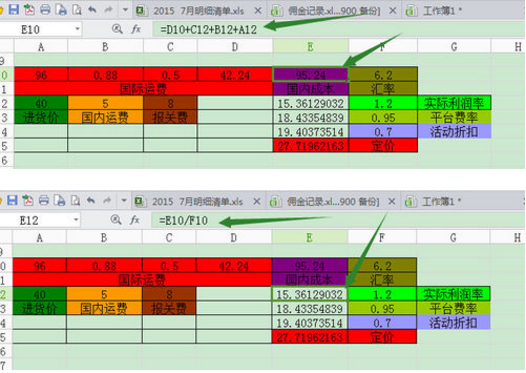Click the fx insert function icon, lower screenshot
The height and width of the screenshot is (373, 526).
(x=135, y=220)
